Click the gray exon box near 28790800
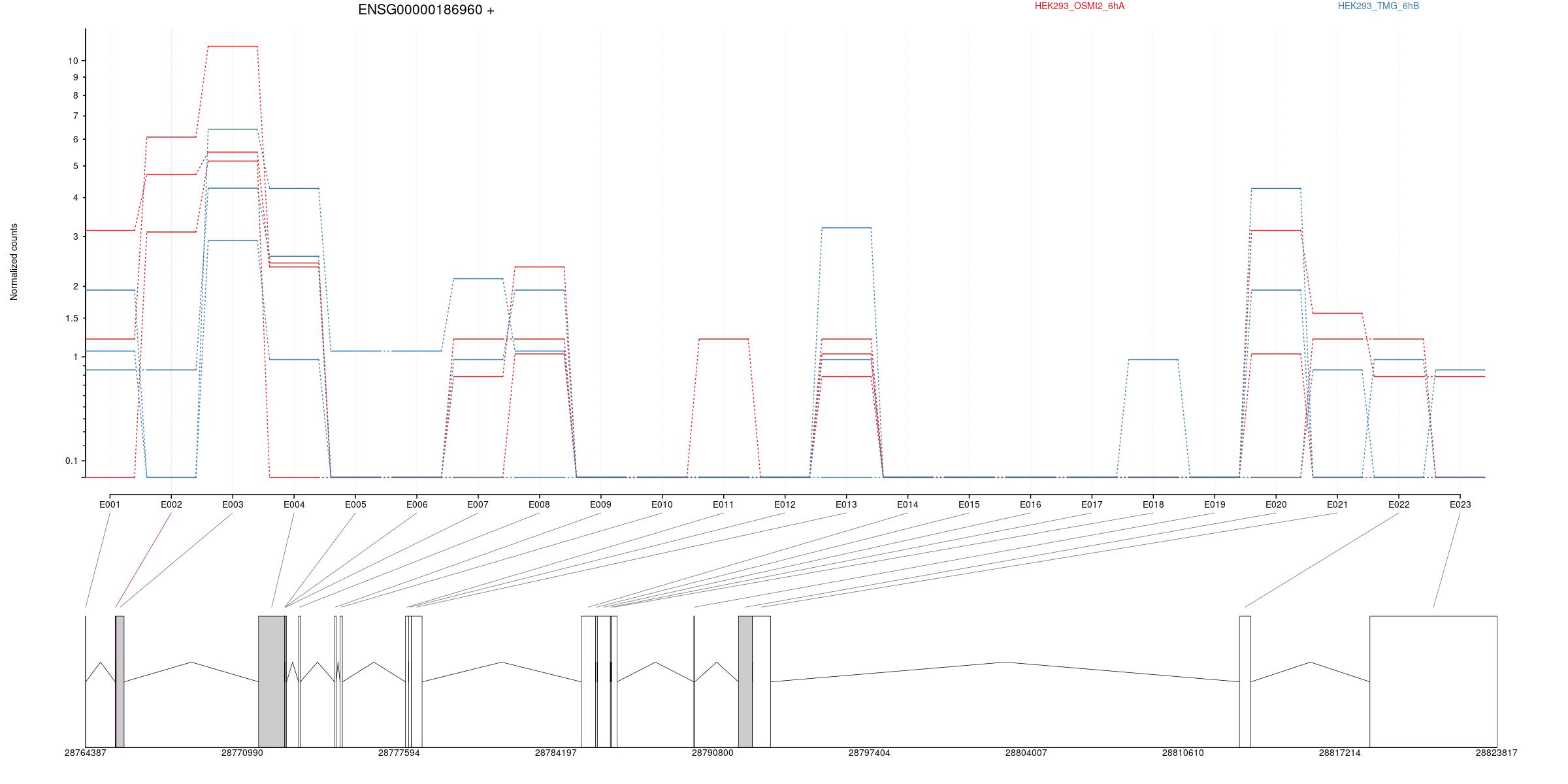Screen dimensions: 1568x784 (x=745, y=681)
